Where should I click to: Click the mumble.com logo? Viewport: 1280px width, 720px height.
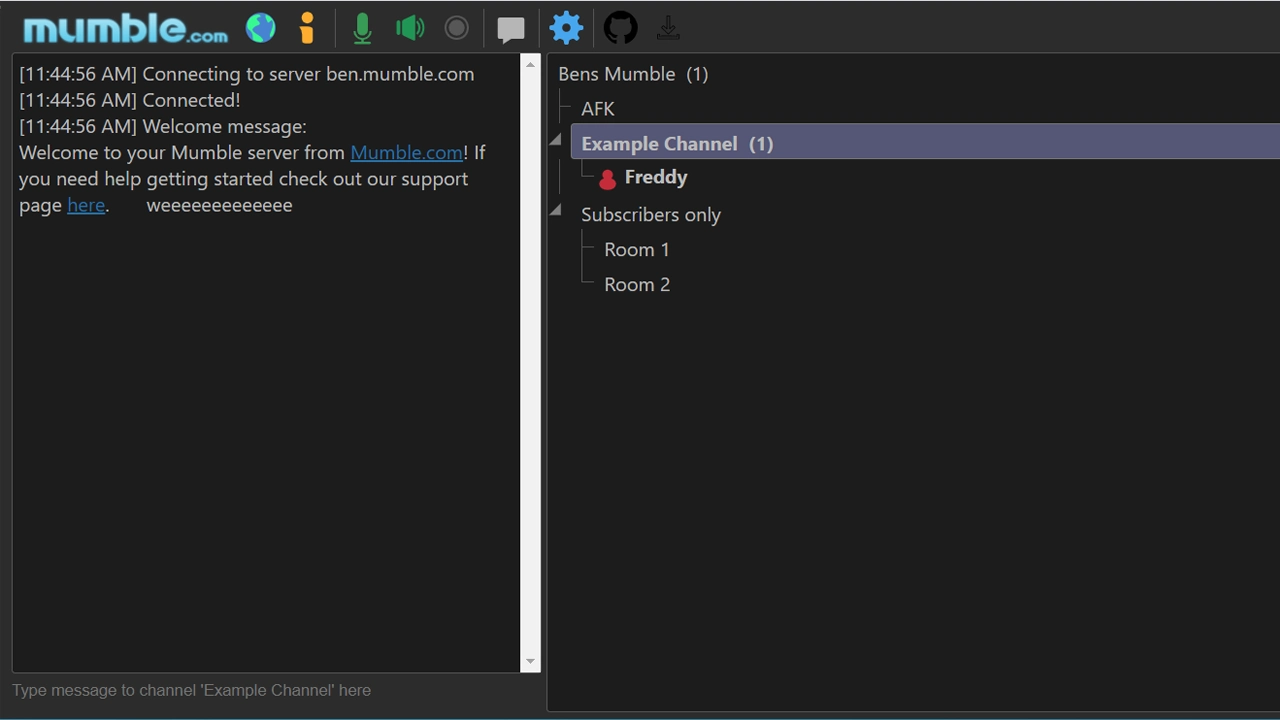[x=126, y=28]
